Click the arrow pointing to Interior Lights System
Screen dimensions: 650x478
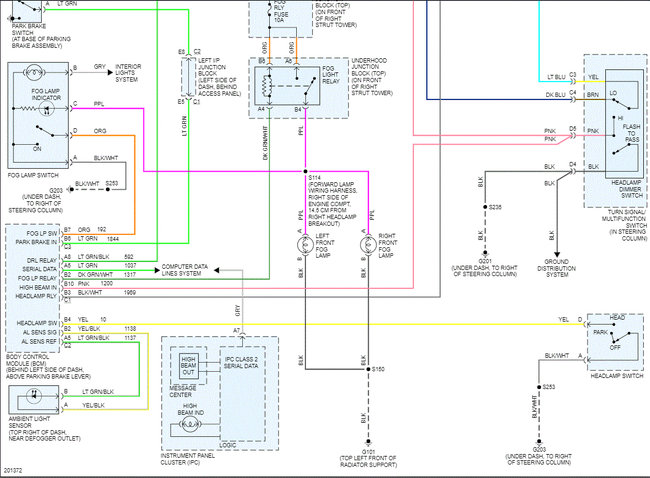pos(110,73)
